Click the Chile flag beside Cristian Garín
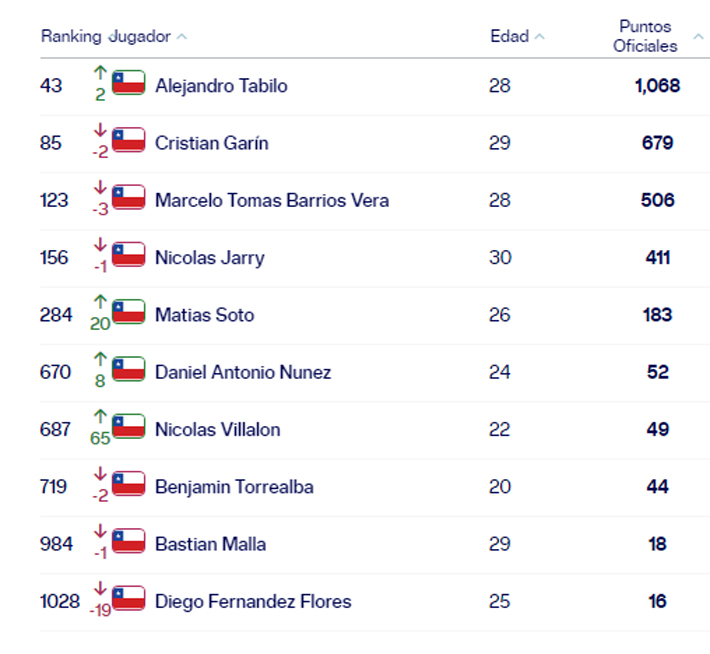Screen dimensions: 710x654 129,140
